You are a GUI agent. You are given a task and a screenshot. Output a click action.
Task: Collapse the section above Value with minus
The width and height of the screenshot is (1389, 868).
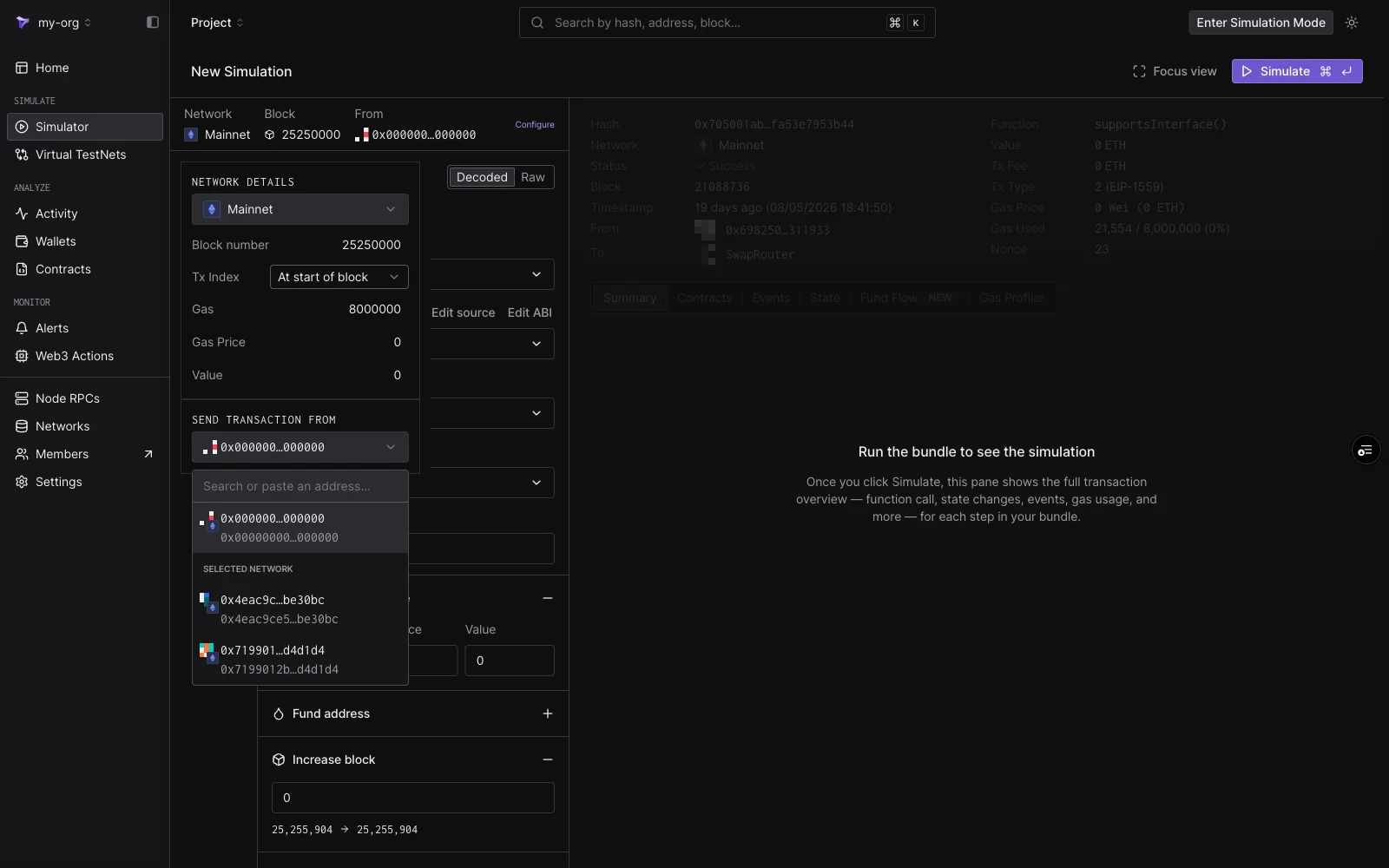(548, 598)
